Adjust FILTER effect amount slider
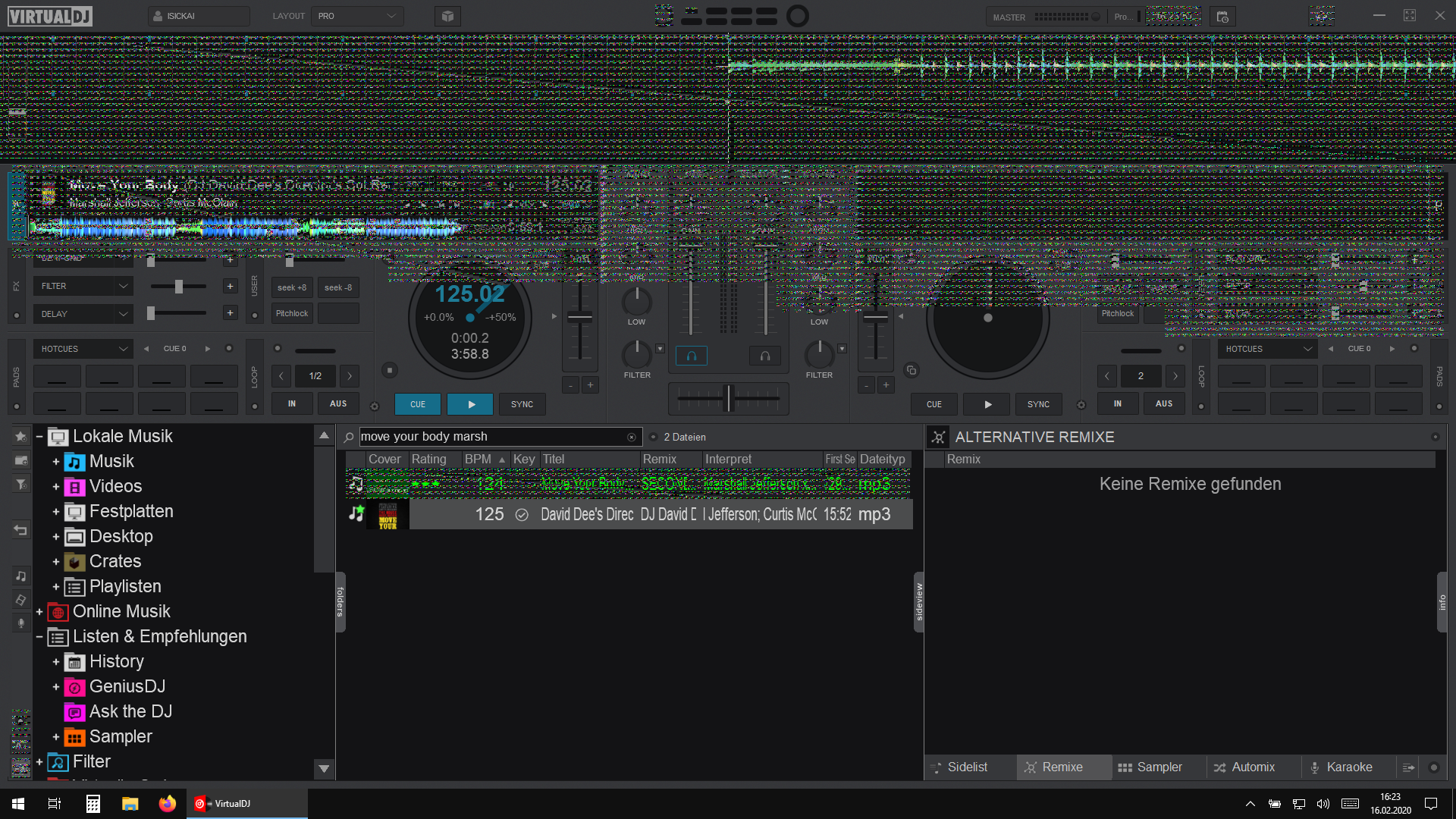The width and height of the screenshot is (1456, 819). tap(179, 286)
